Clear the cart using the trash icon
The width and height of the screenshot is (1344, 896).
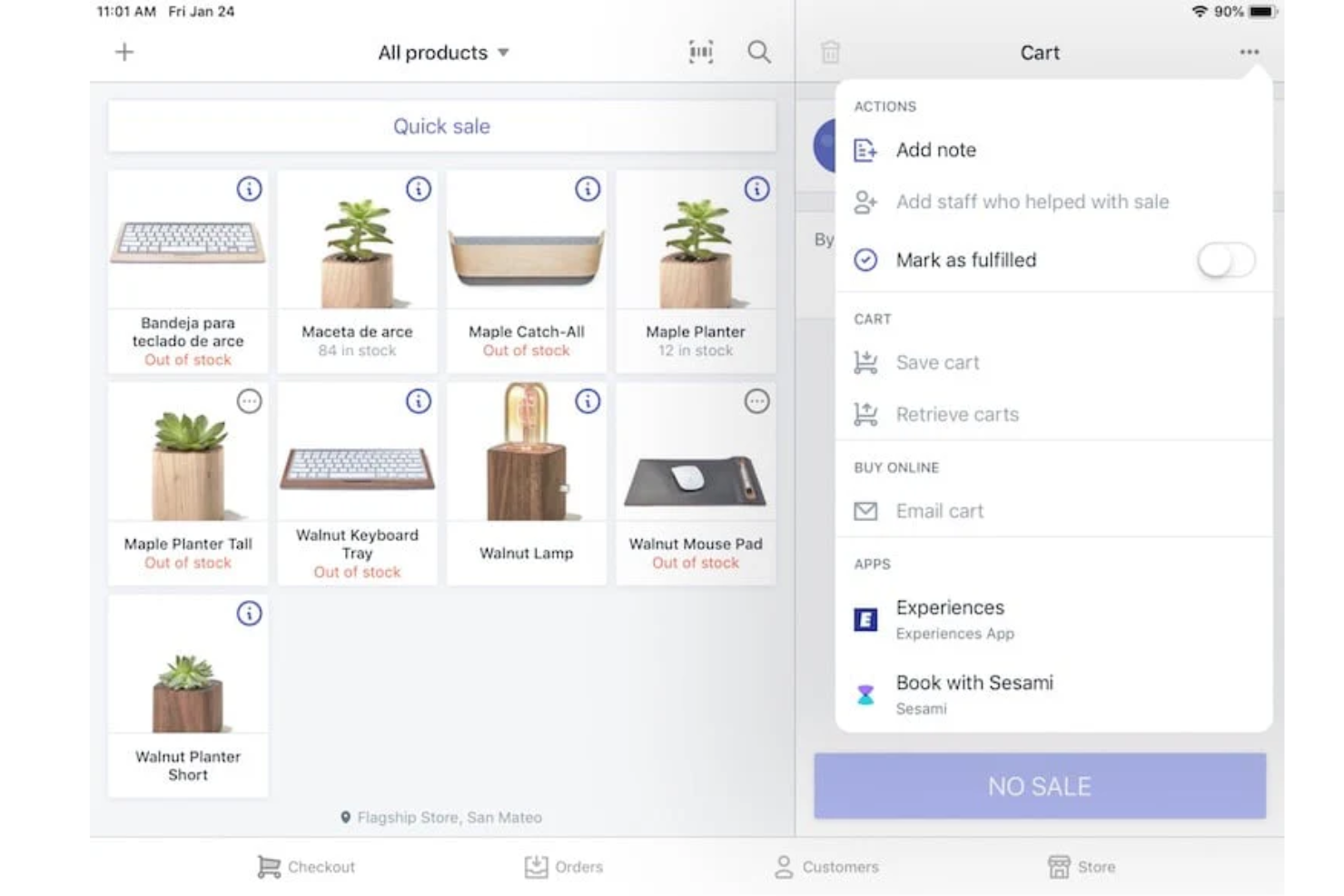click(831, 52)
